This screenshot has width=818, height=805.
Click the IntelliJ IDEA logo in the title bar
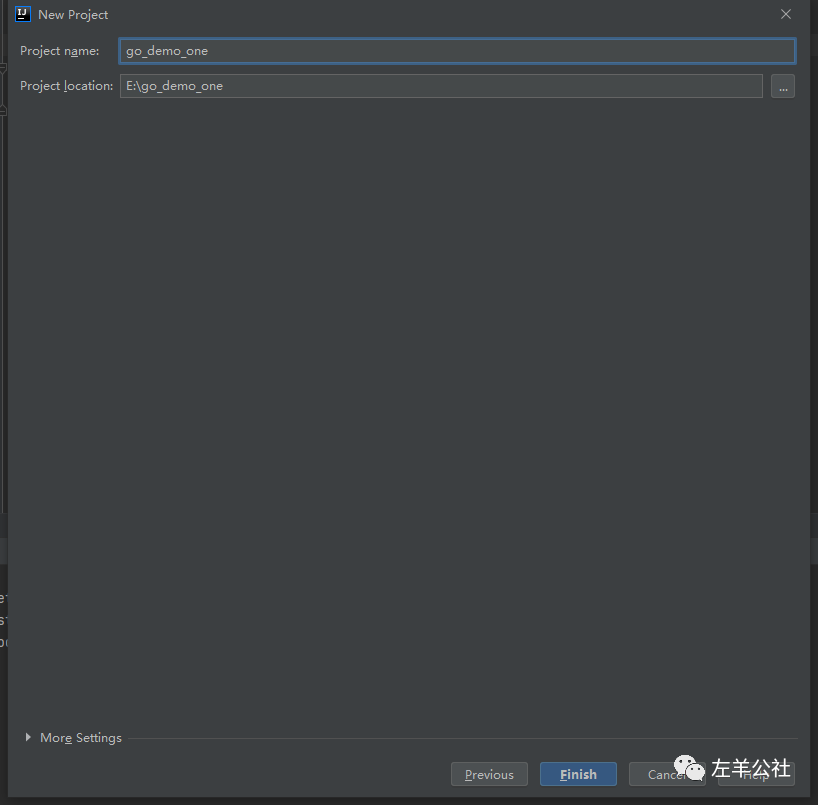point(22,14)
